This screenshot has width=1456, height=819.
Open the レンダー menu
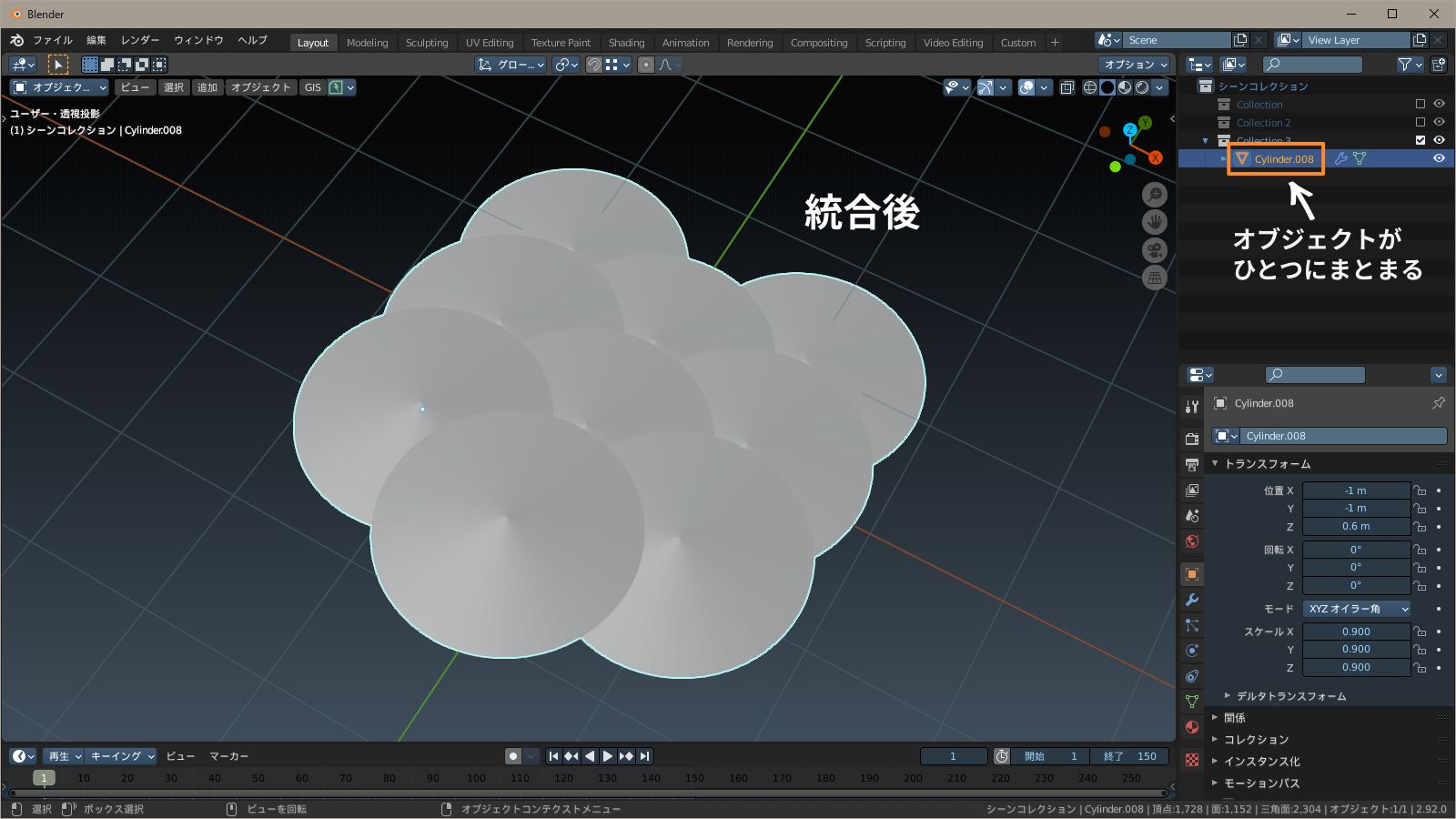tap(139, 40)
